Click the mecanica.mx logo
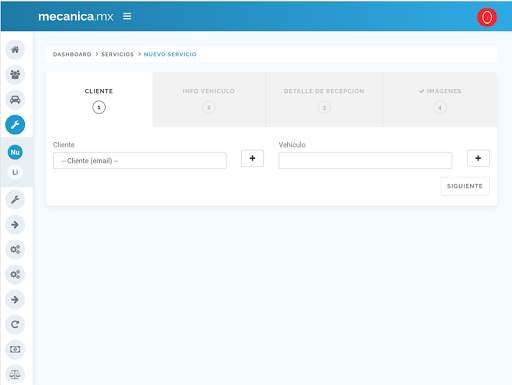This screenshot has height=385, width=512. click(76, 16)
